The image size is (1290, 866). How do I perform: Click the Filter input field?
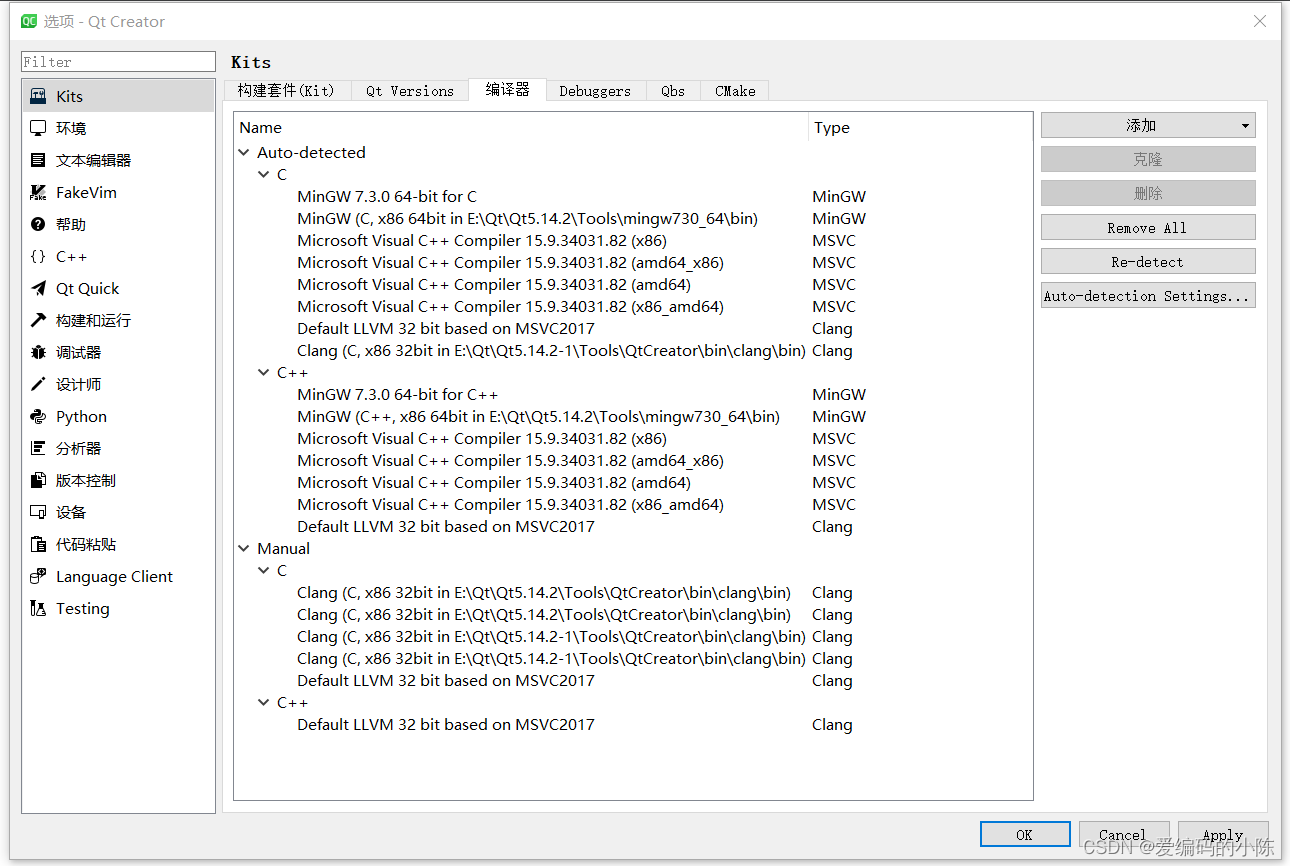point(119,61)
